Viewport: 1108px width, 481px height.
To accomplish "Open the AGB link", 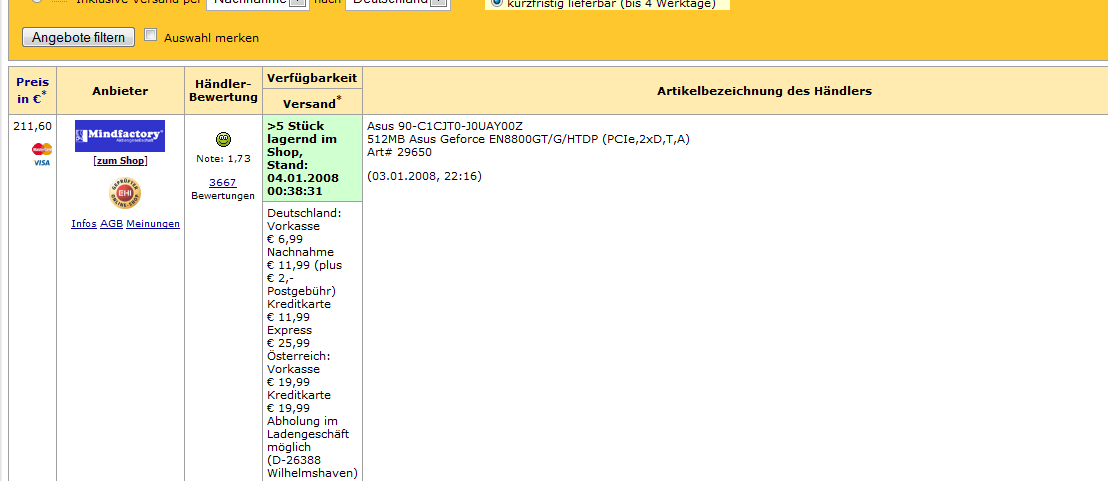I will click(x=112, y=224).
